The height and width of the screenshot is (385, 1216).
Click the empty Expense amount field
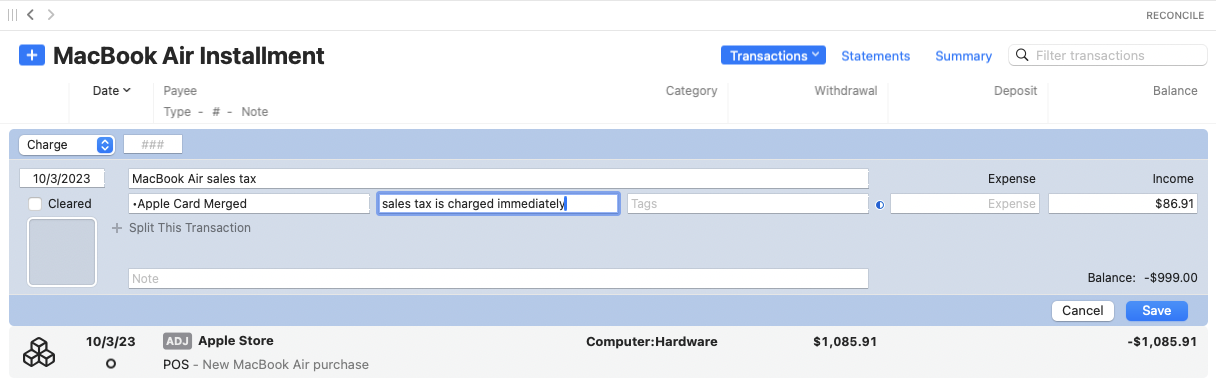coord(965,204)
